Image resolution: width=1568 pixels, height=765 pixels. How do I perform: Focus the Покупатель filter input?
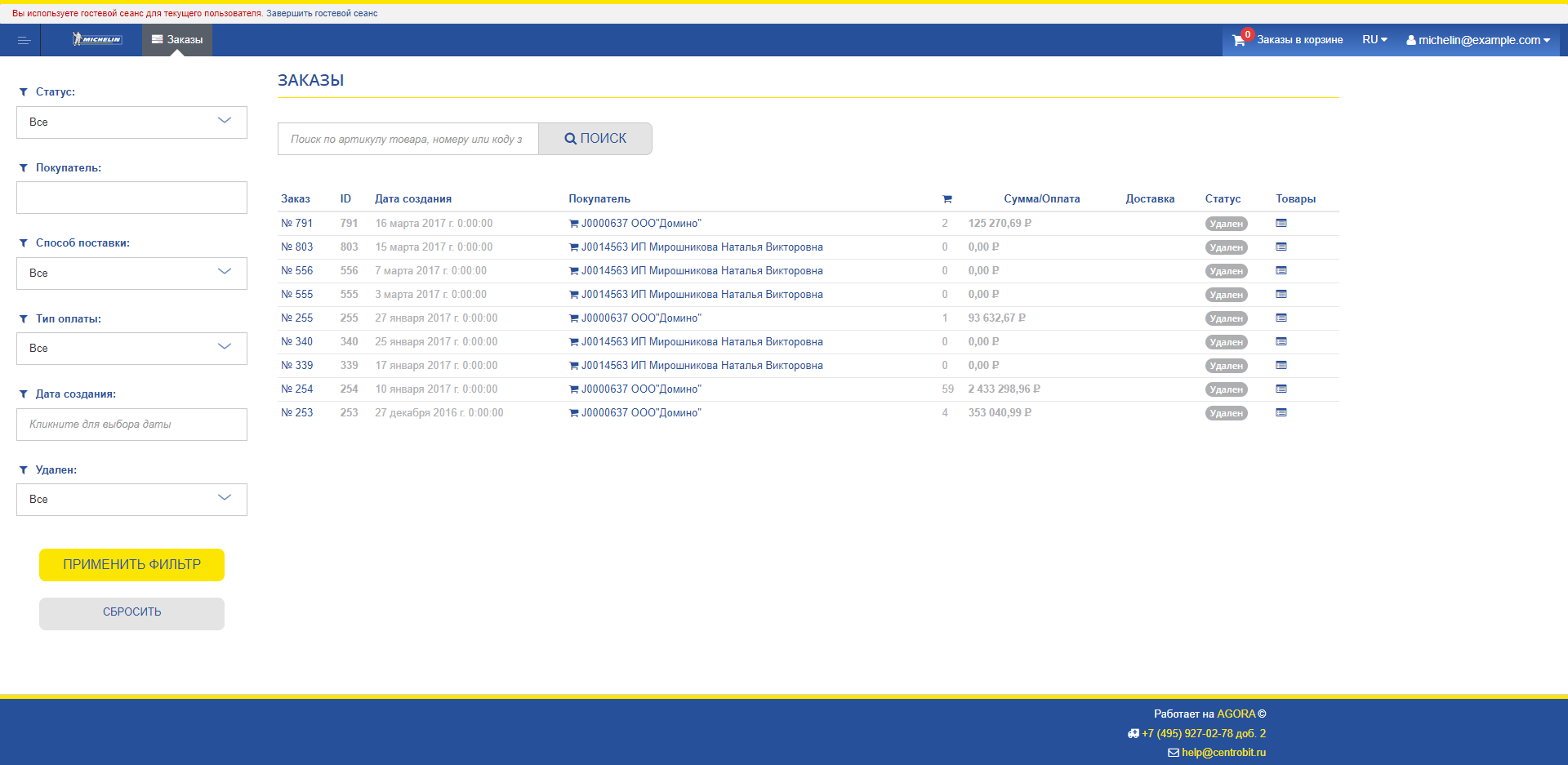pyautogui.click(x=131, y=198)
